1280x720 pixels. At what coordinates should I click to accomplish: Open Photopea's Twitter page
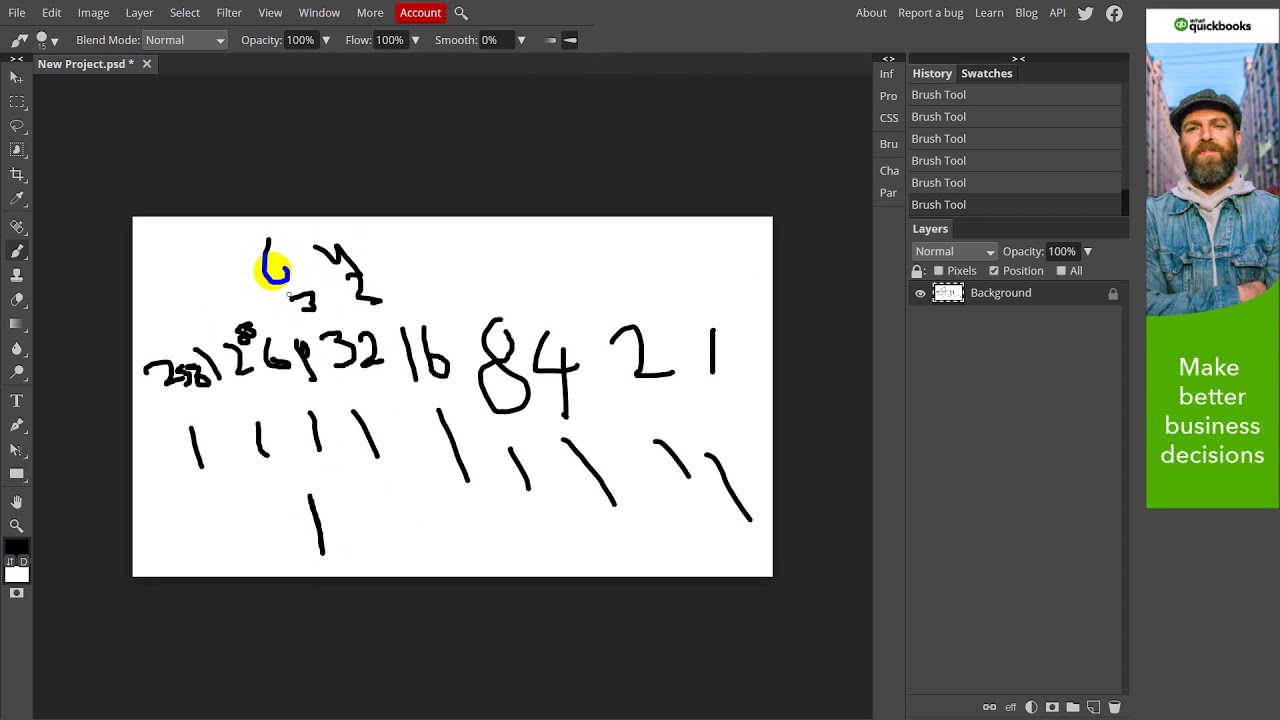point(1086,13)
